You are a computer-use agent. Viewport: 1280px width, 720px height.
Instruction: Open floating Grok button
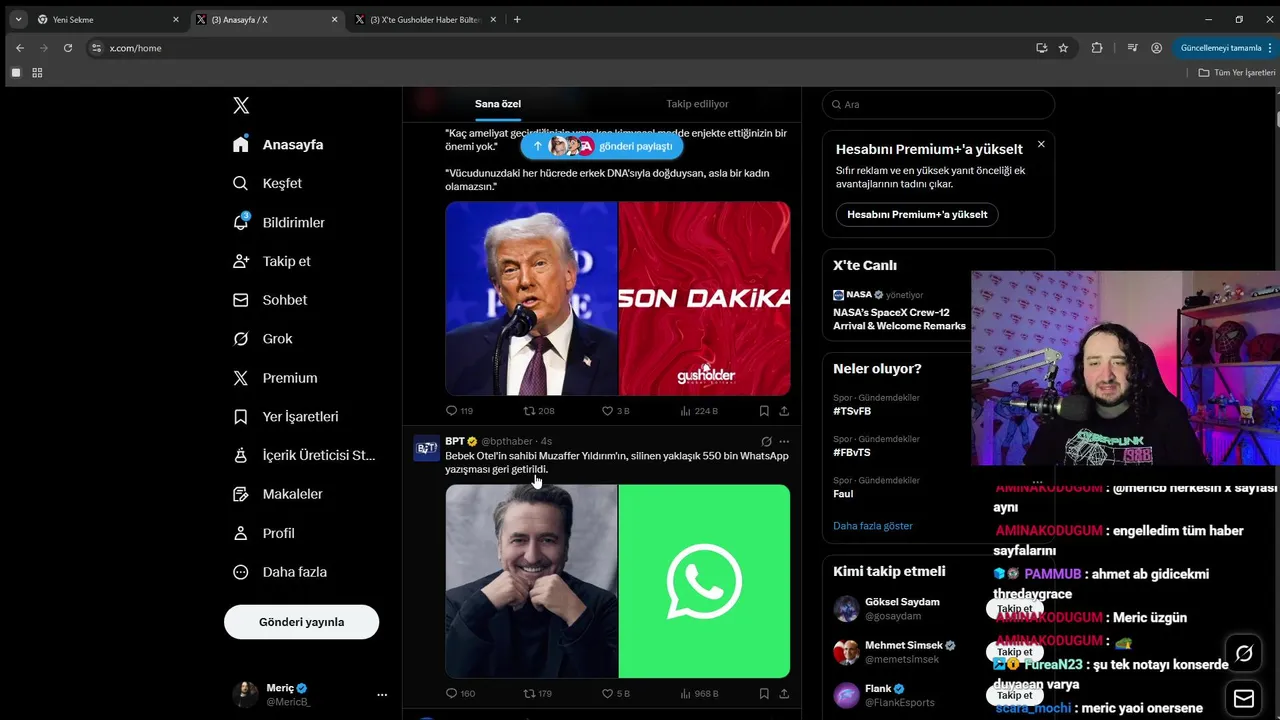pyautogui.click(x=1244, y=654)
